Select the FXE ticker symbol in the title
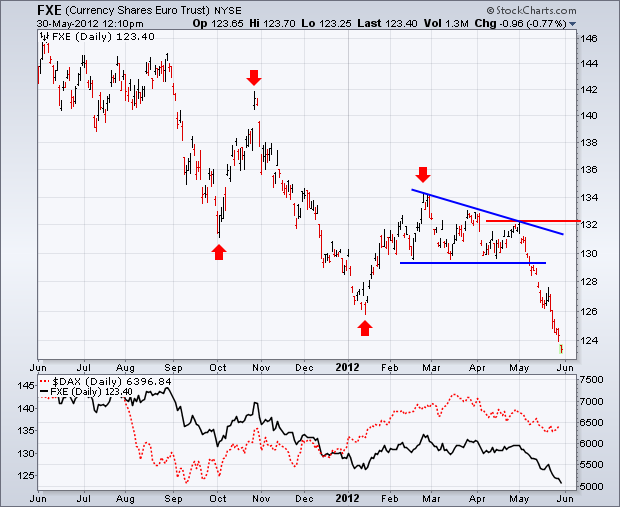The image size is (620, 507). (x=49, y=10)
